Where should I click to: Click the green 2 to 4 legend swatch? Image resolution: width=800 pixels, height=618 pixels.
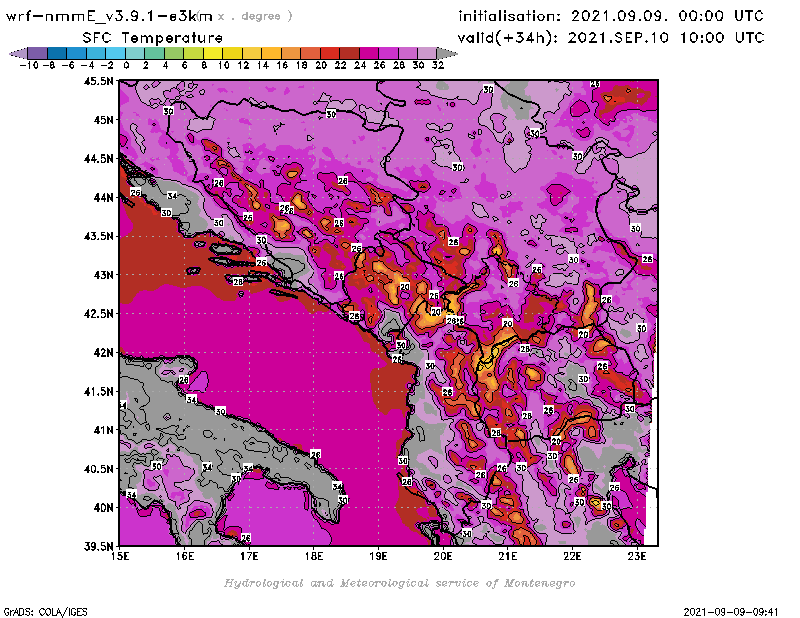tap(154, 53)
